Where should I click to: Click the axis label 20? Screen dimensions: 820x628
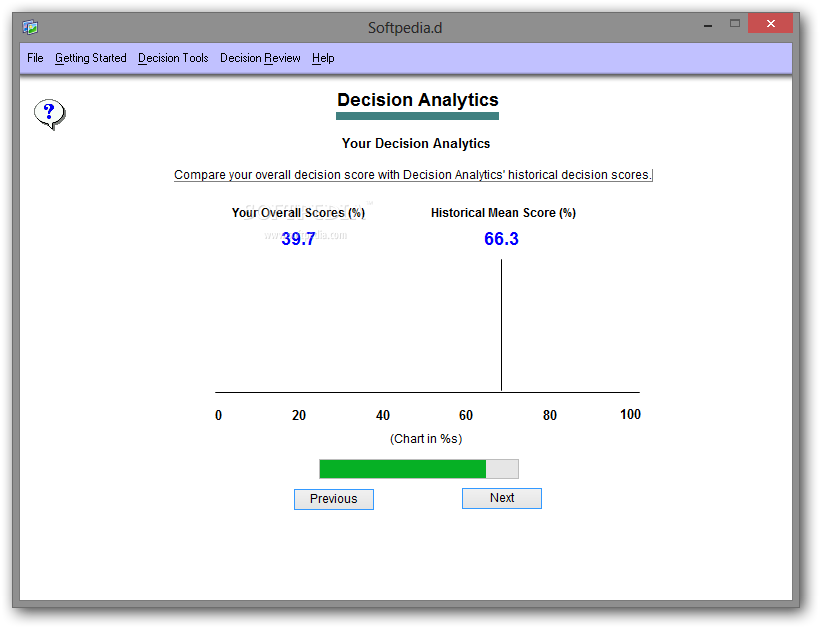click(299, 415)
